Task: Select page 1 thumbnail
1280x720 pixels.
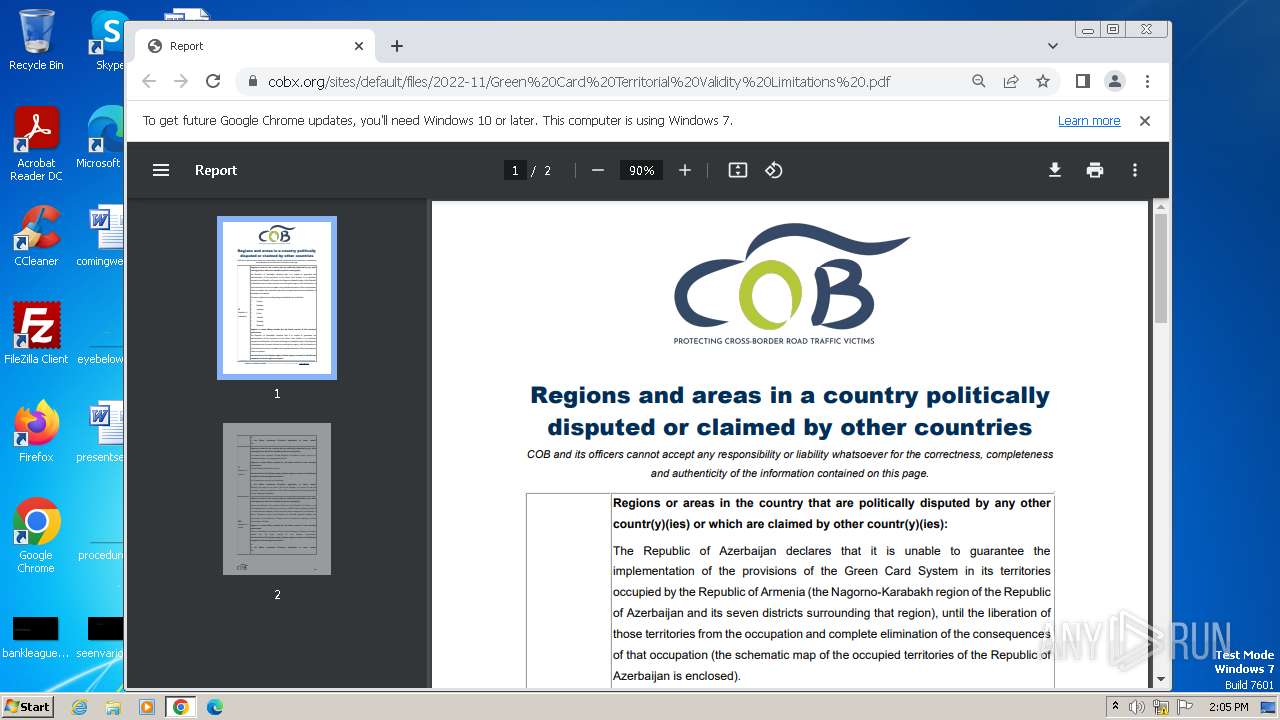Action: click(x=277, y=298)
